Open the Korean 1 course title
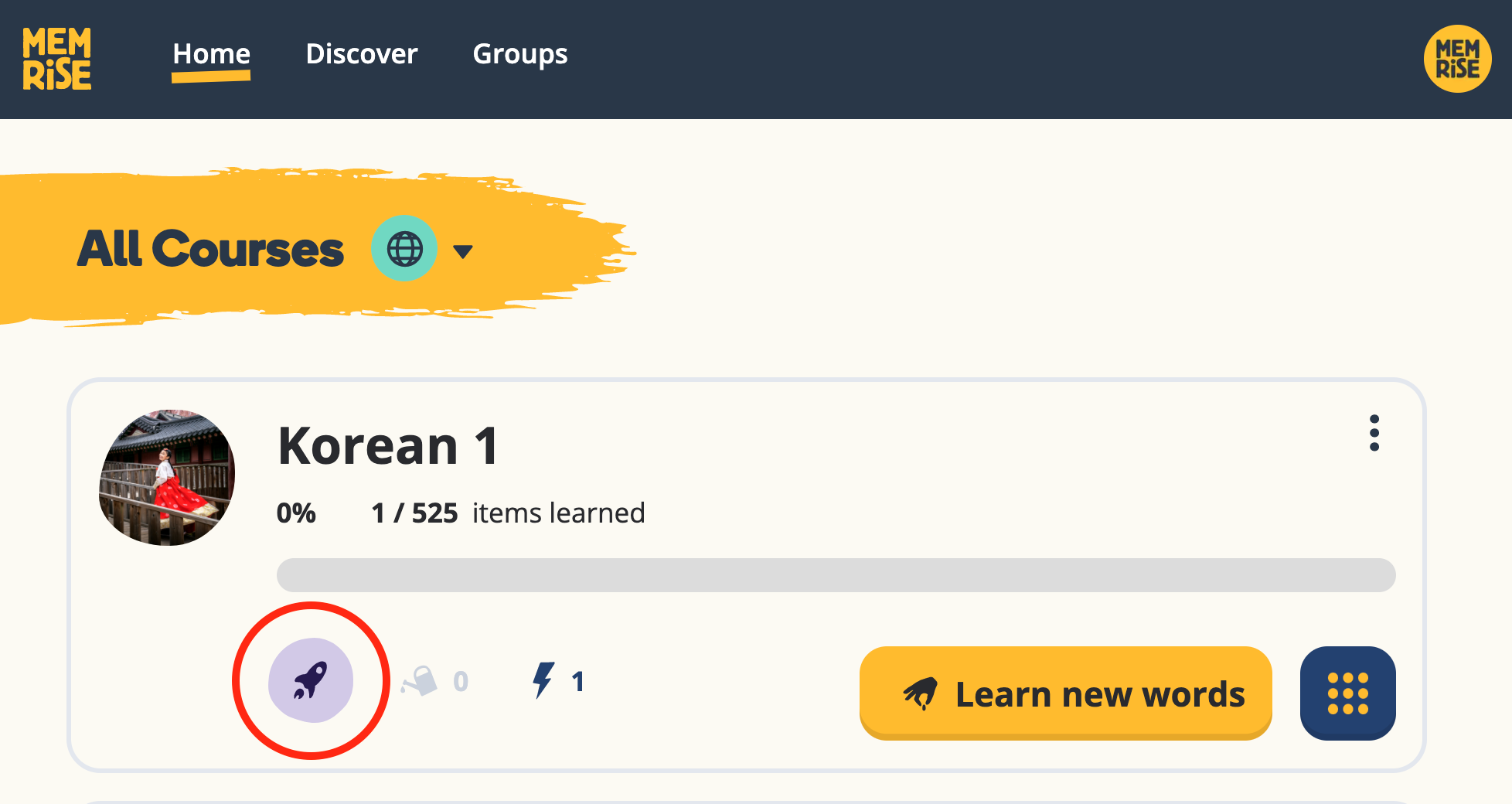This screenshot has width=1512, height=804. pyautogui.click(x=388, y=446)
